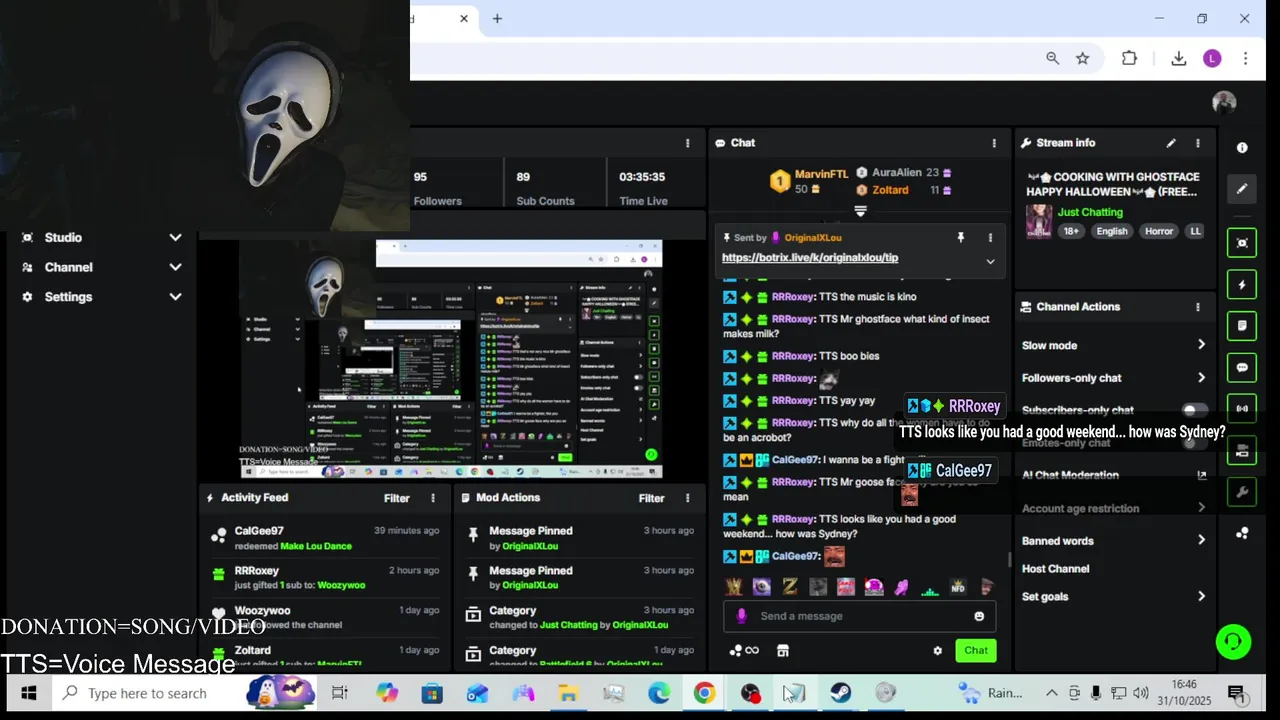
Task: Open the emoji picker in message box
Action: tap(979, 616)
